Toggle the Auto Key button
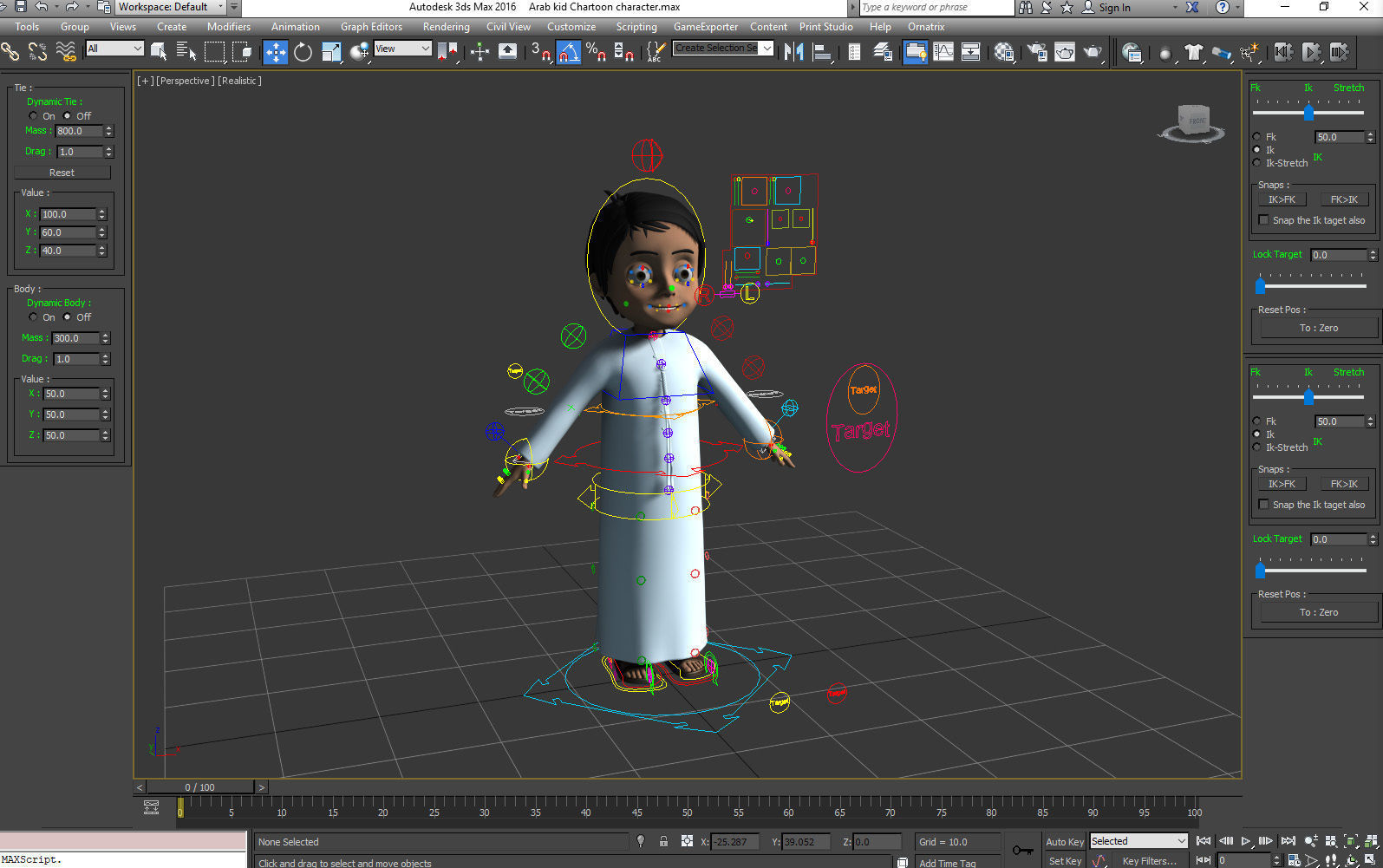 click(x=1065, y=842)
